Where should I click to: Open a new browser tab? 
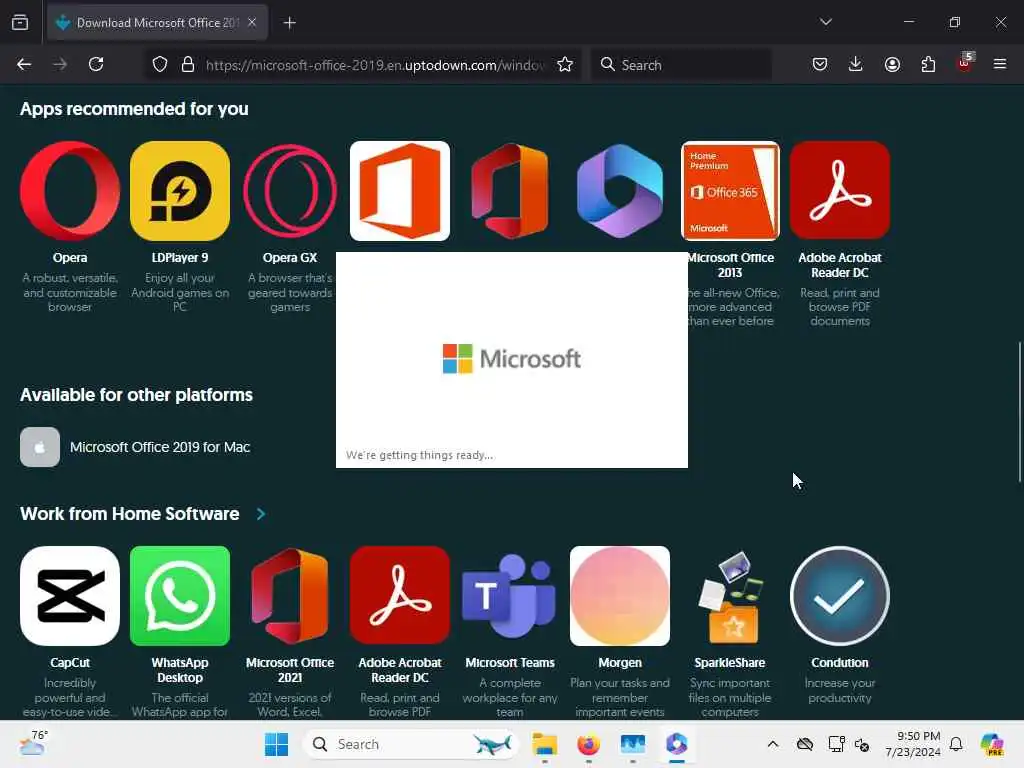(289, 23)
